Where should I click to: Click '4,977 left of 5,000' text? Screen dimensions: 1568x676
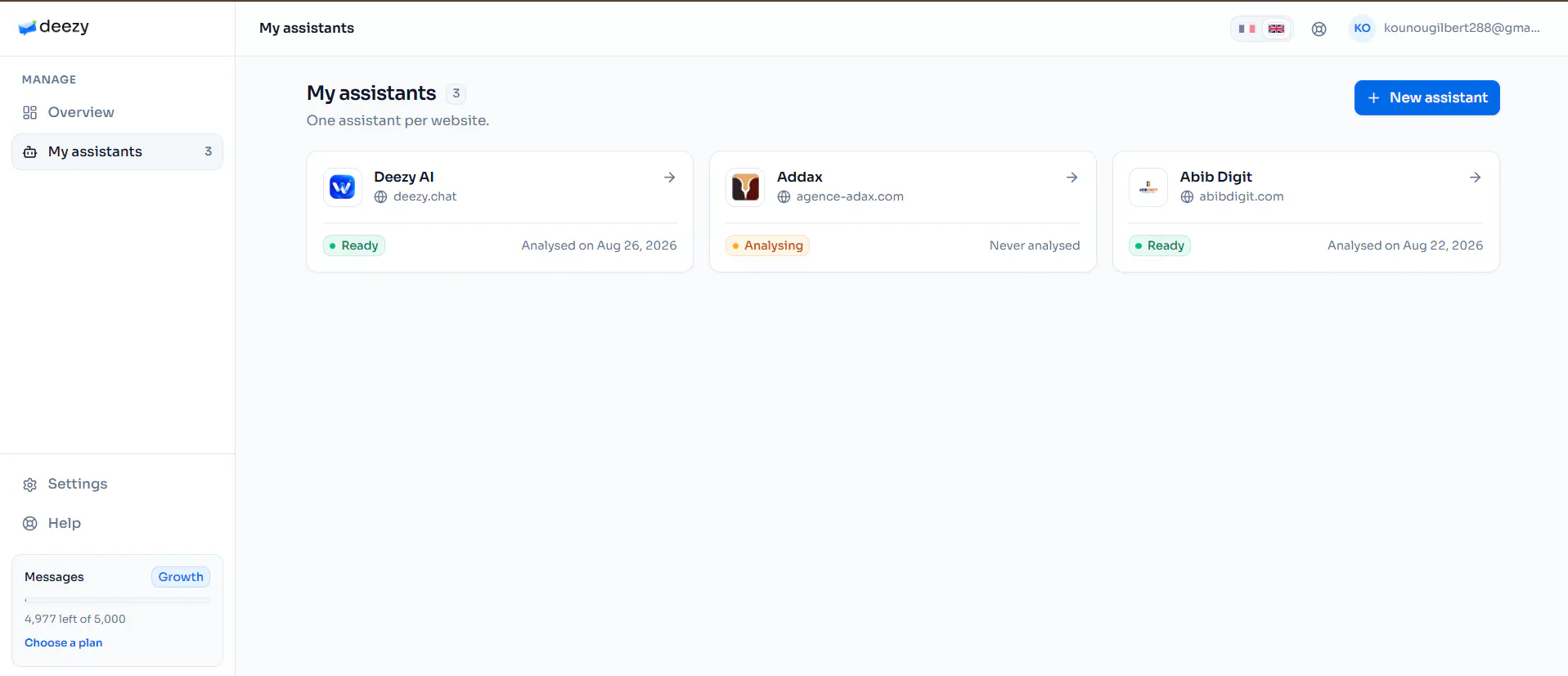(x=75, y=620)
